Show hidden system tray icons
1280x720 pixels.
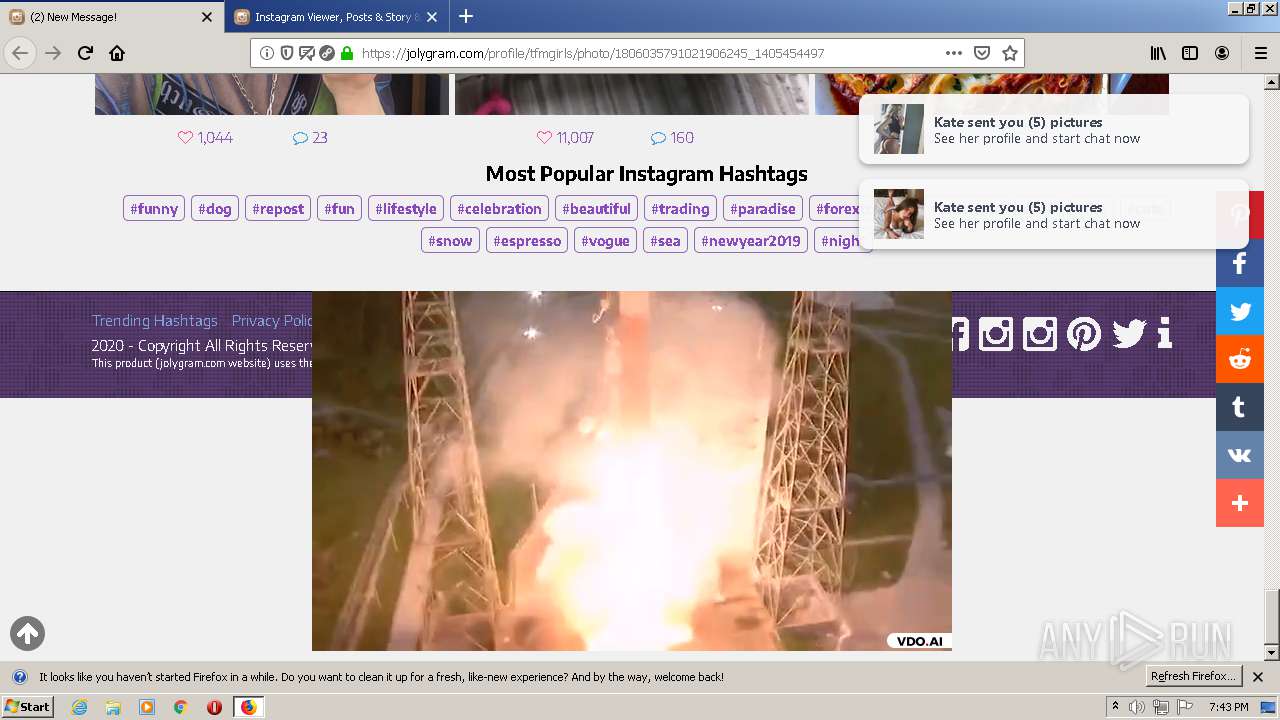[1116, 707]
